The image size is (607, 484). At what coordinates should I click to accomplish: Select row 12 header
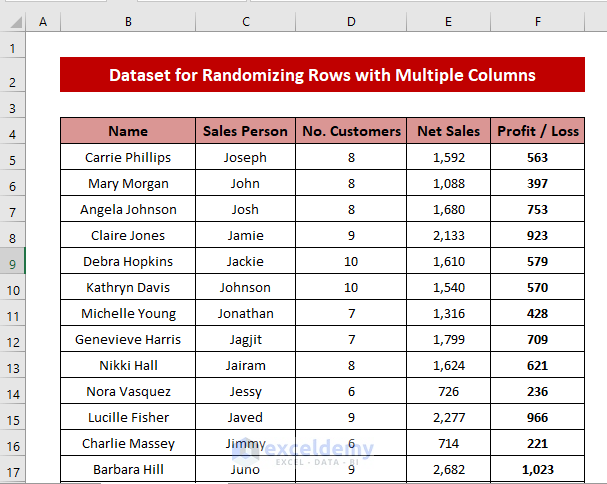tap(12, 339)
